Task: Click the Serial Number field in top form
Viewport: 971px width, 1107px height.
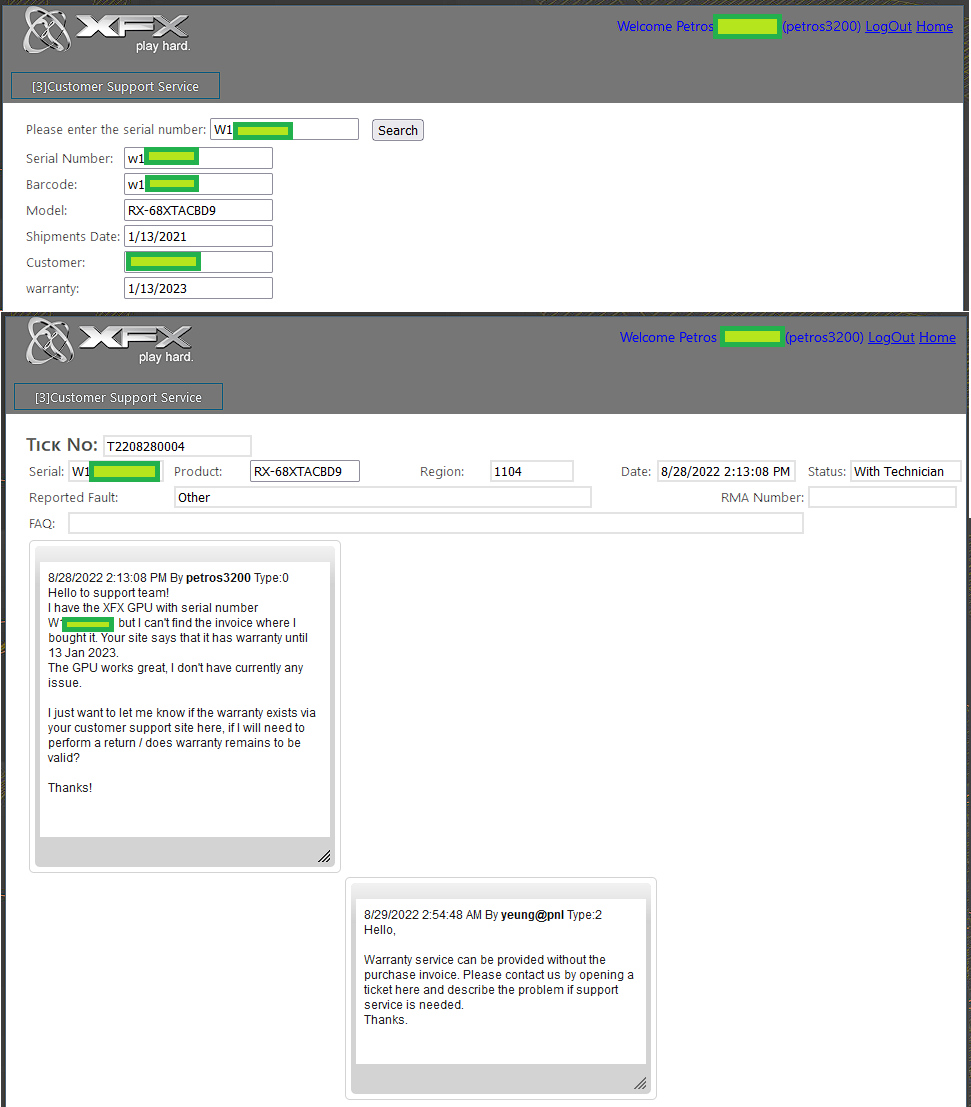Action: click(x=198, y=158)
